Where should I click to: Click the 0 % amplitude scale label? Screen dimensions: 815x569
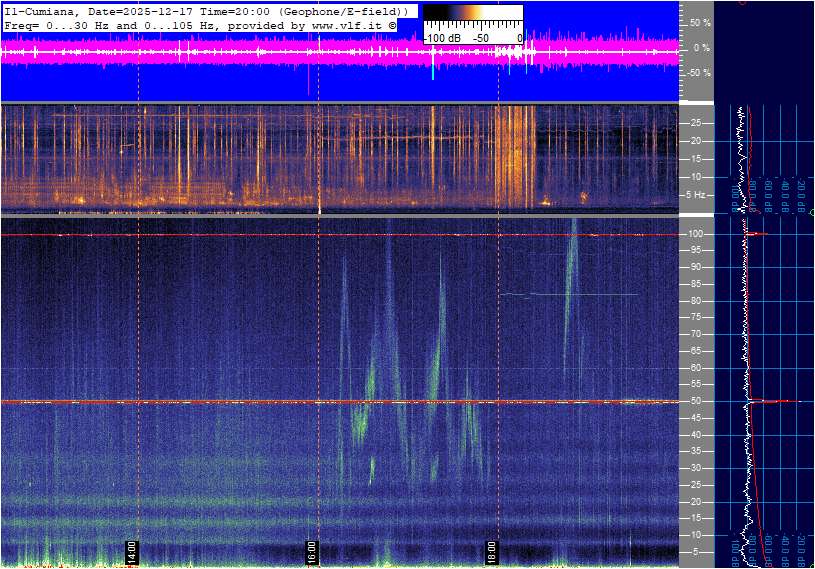point(702,48)
